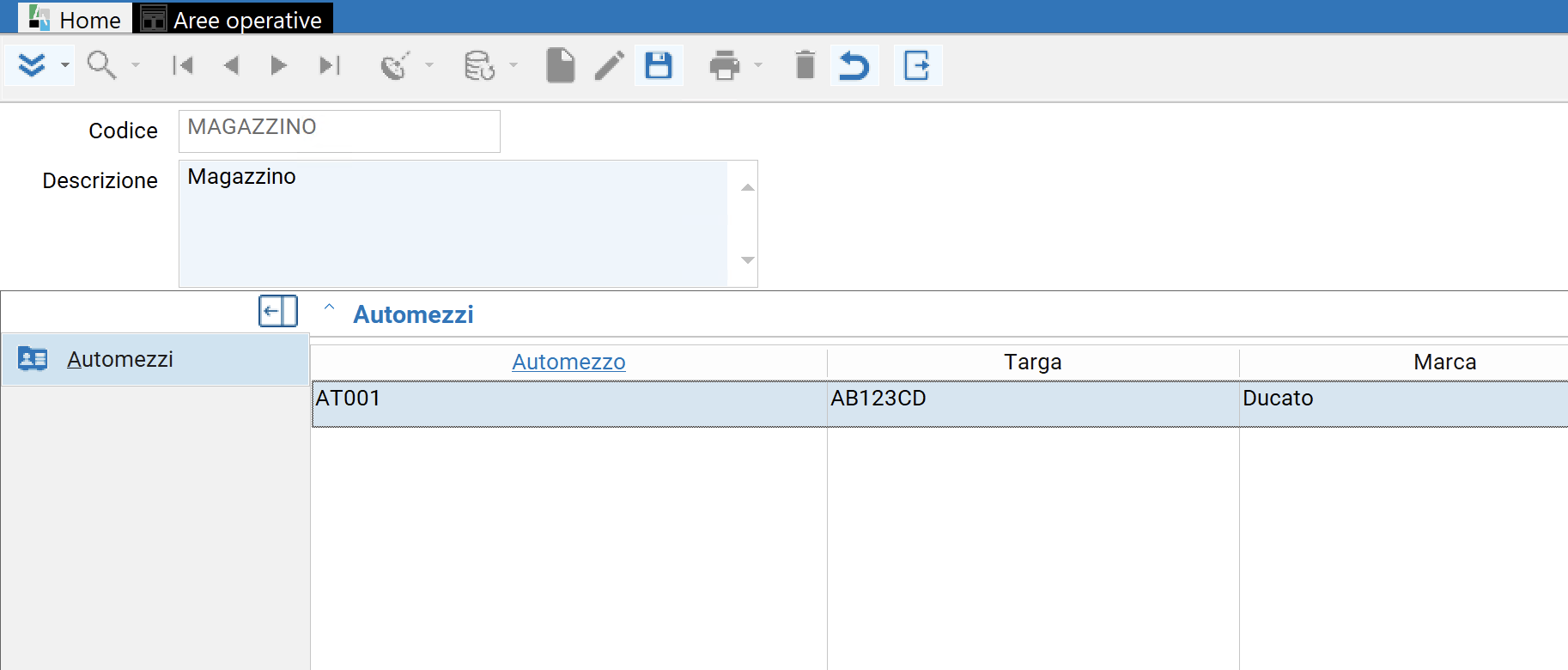Click the Automezzo column header link
The height and width of the screenshot is (670, 1568).
(x=568, y=362)
